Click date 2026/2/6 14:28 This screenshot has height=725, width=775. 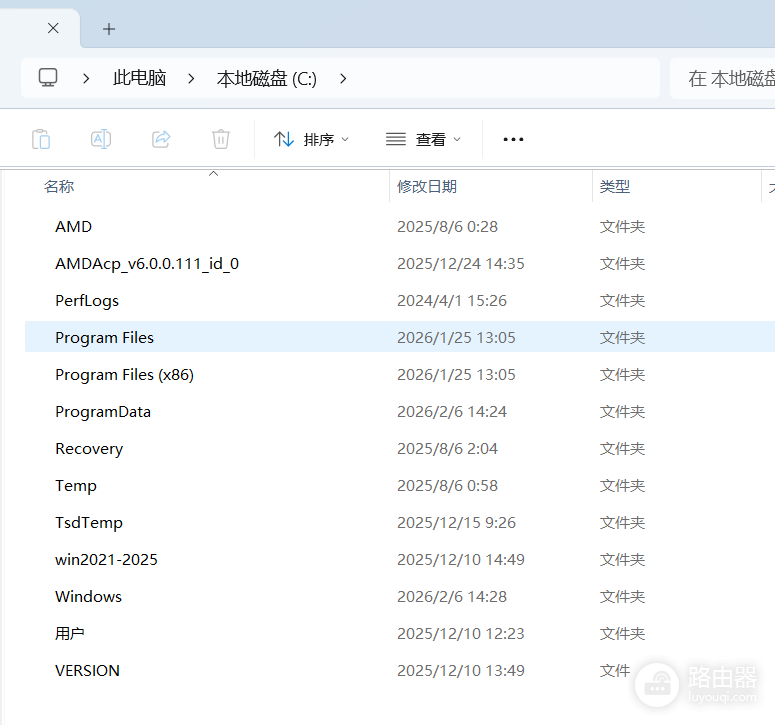pyautogui.click(x=452, y=597)
